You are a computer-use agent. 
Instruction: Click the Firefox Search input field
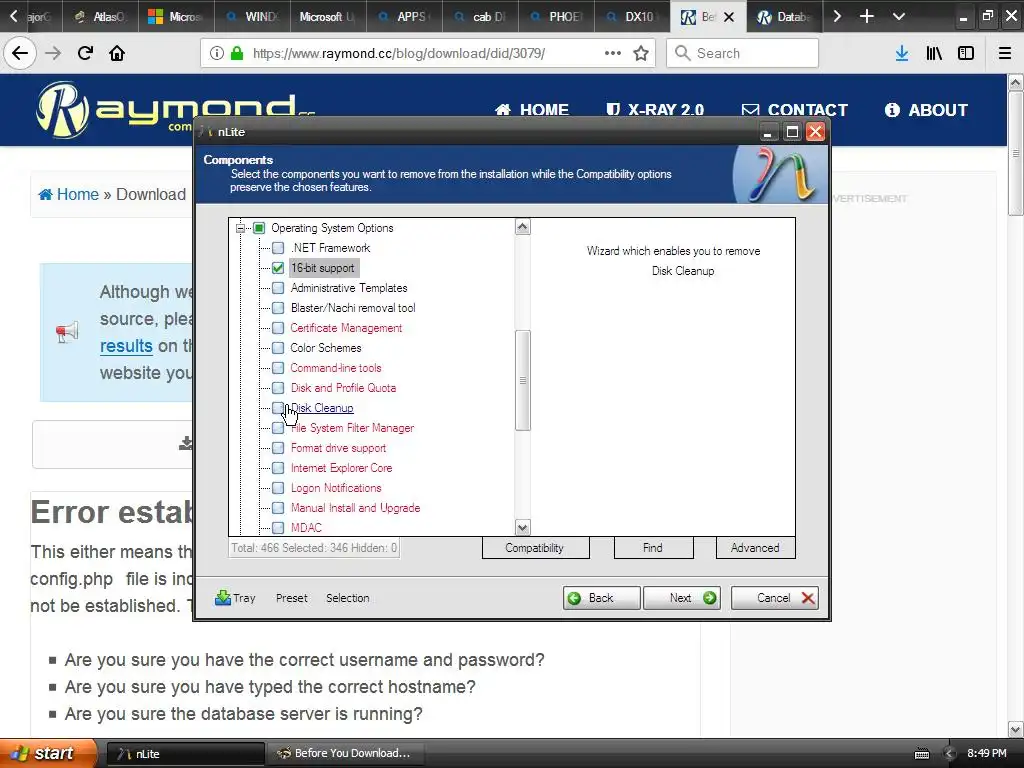[743, 53]
